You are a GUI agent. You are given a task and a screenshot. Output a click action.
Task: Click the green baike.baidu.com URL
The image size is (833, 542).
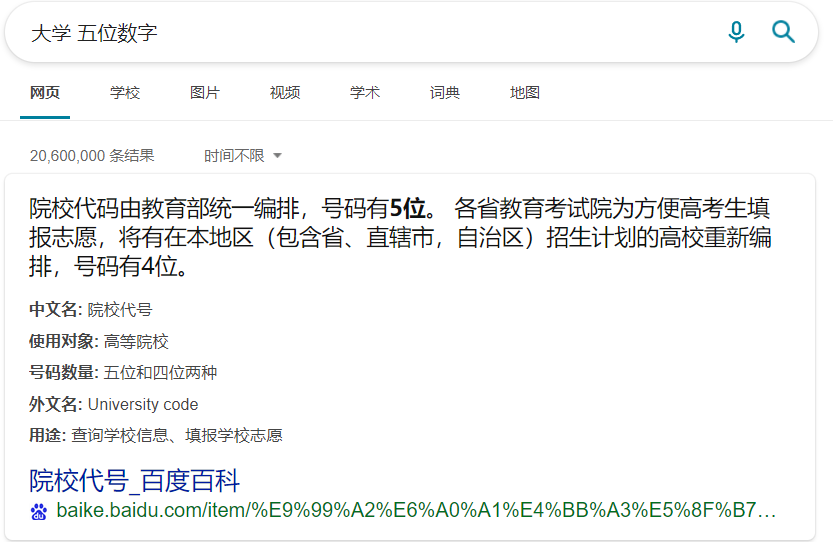click(x=415, y=512)
